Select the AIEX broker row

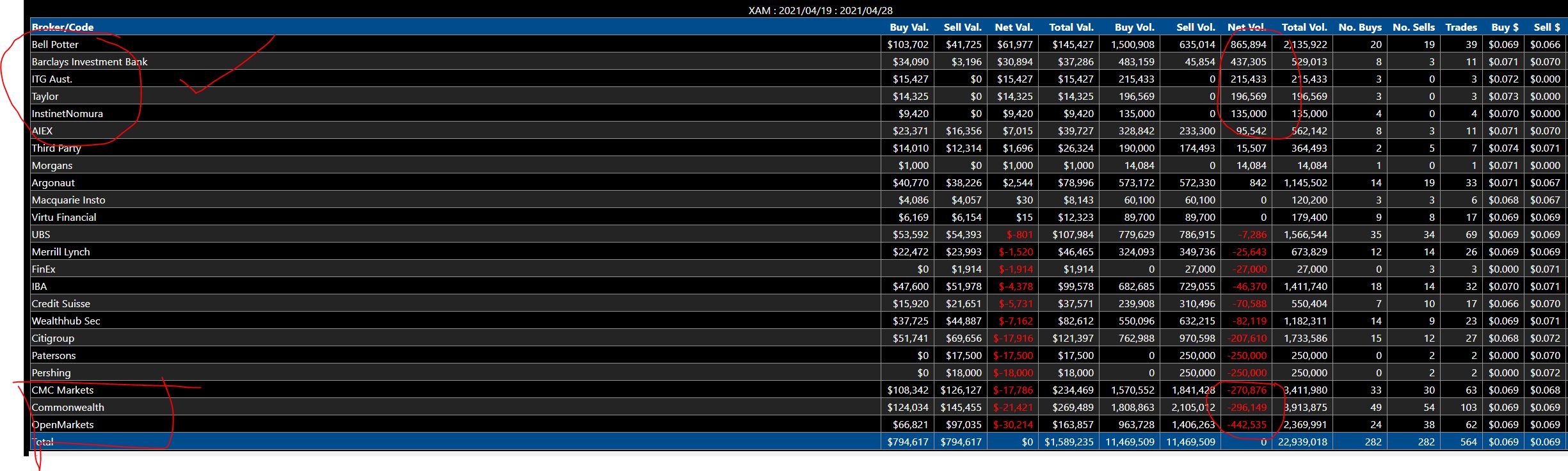pyautogui.click(x=797, y=131)
